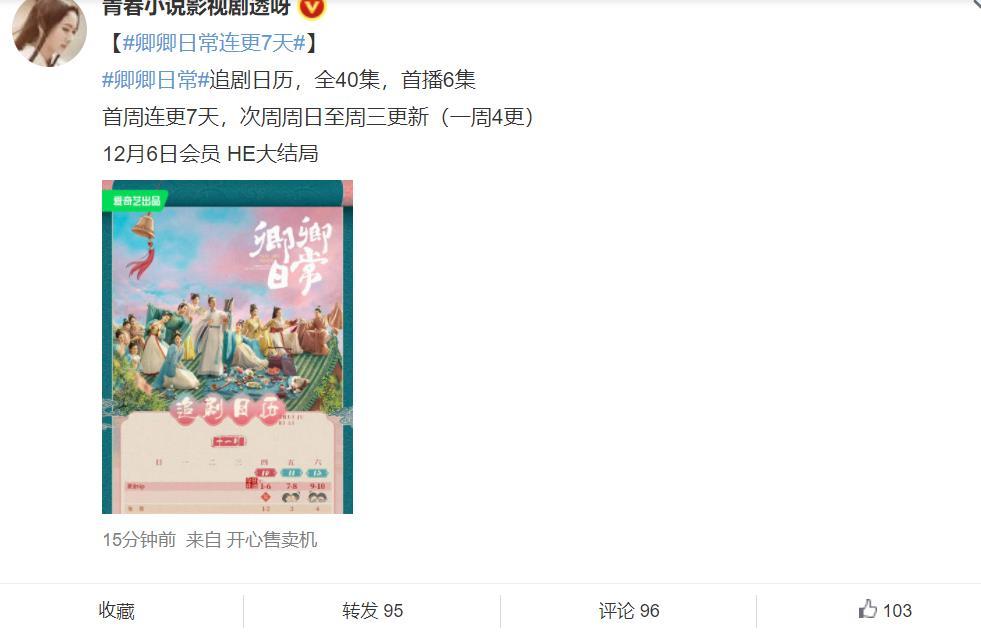Click the red 十一月 month tag

pyautogui.click(x=228, y=442)
